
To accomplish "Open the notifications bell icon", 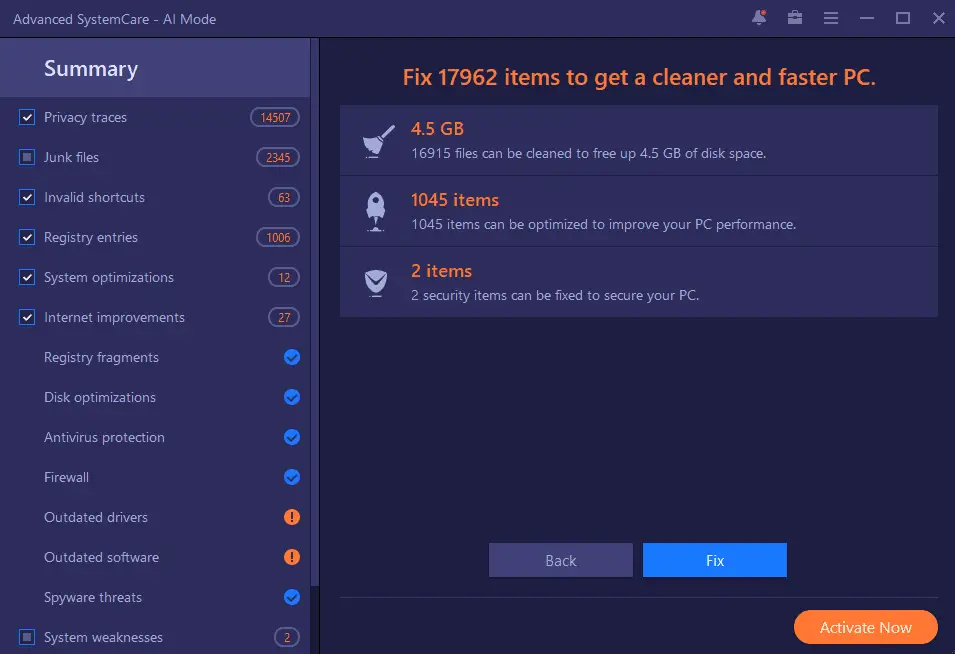I will tap(759, 18).
